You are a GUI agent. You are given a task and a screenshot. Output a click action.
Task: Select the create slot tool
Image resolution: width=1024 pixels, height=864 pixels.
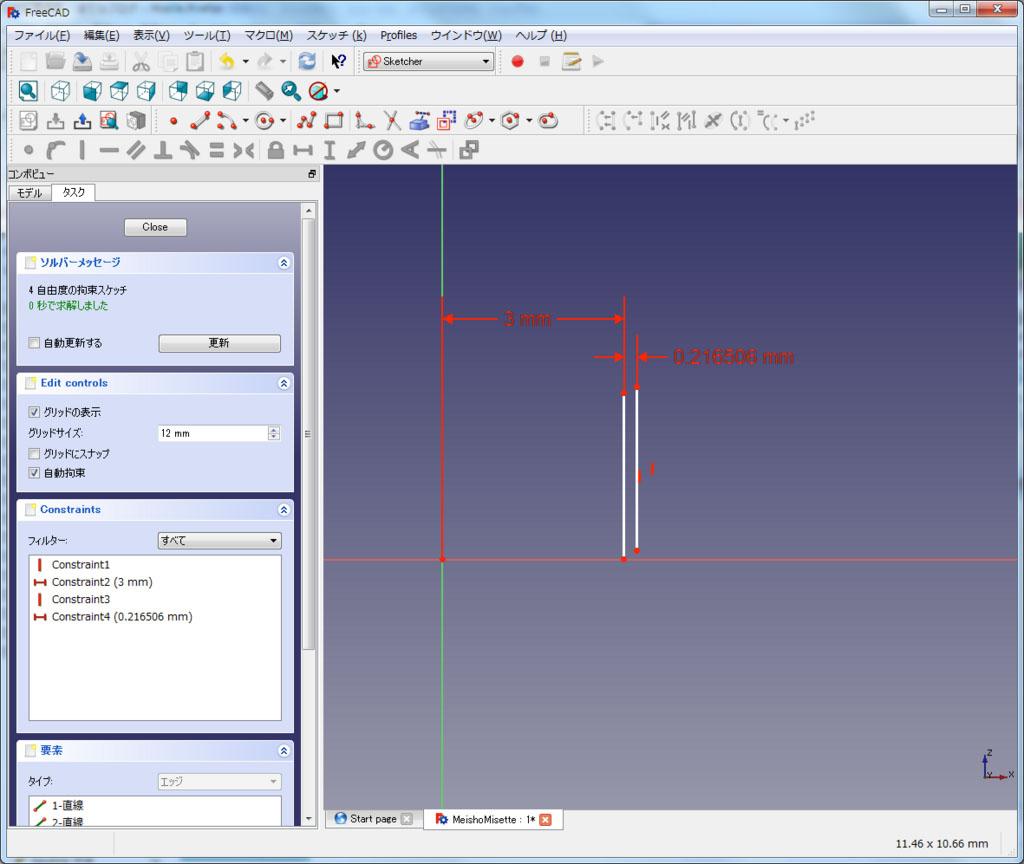(548, 121)
